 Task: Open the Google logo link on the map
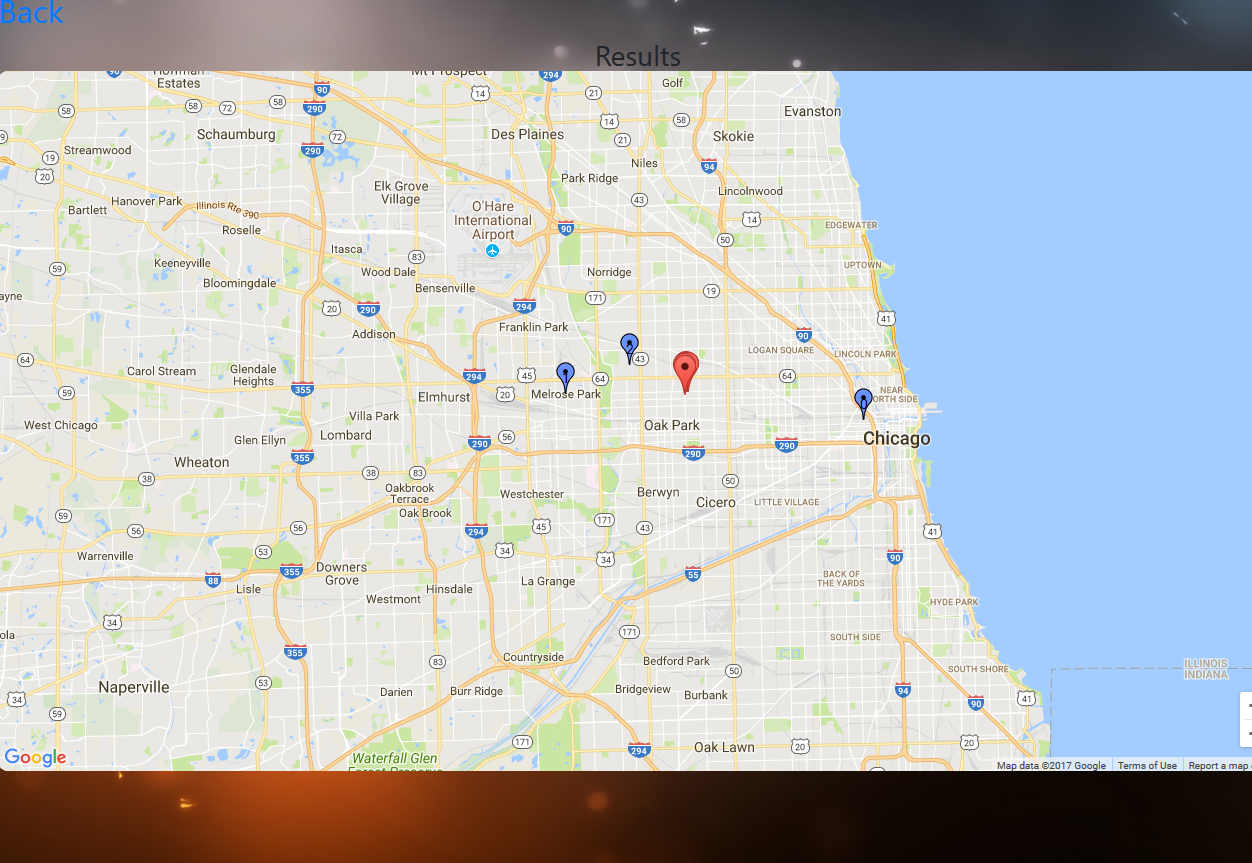35,757
